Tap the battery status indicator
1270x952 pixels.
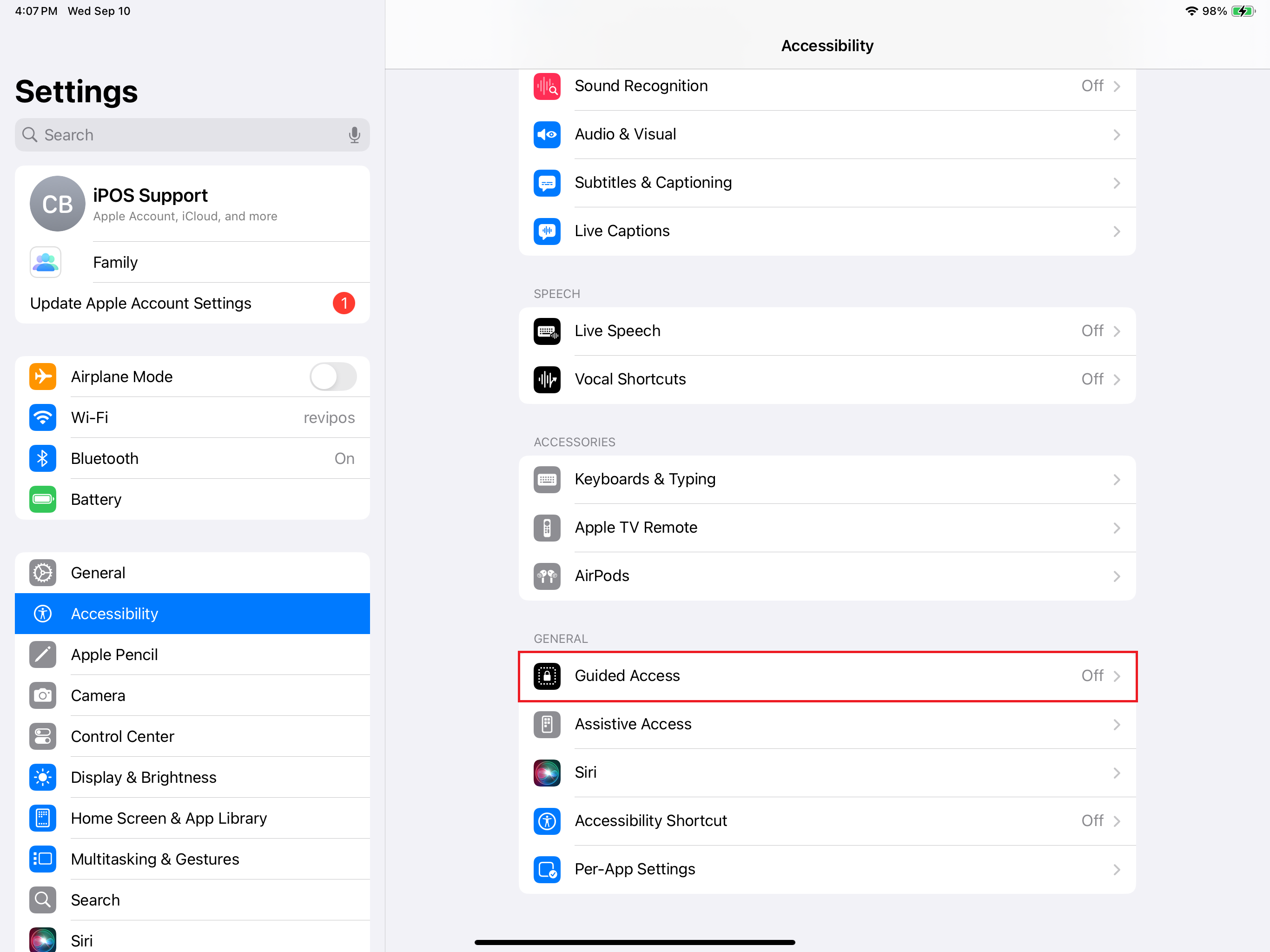[x=1244, y=11]
